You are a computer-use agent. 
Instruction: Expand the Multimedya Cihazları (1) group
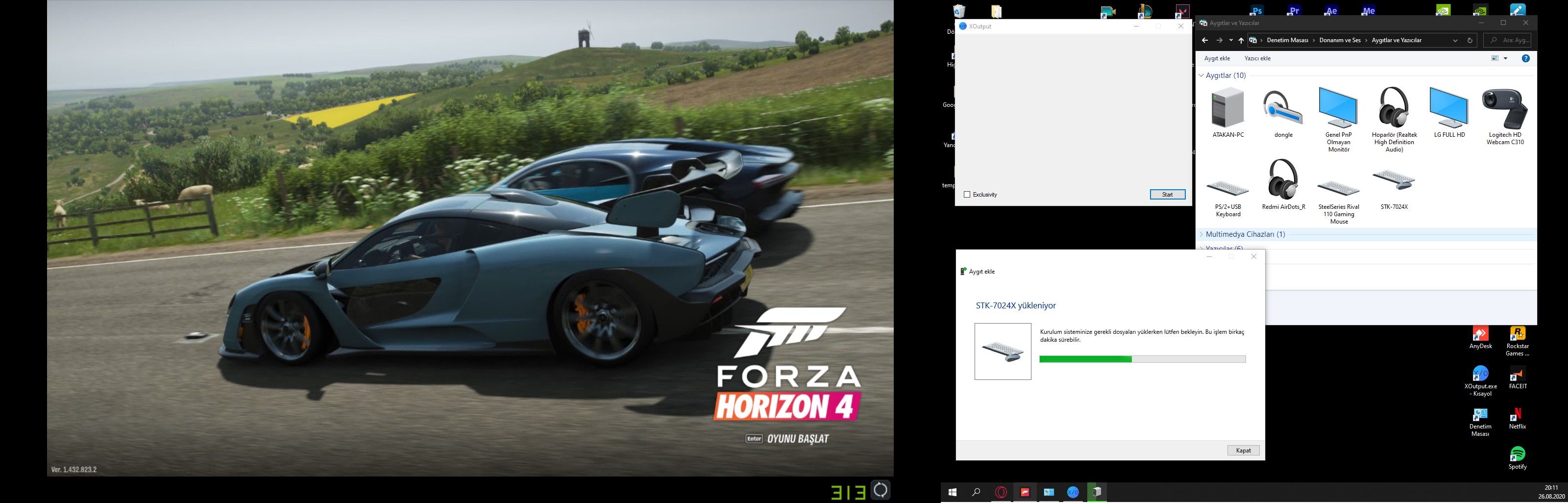(1201, 234)
